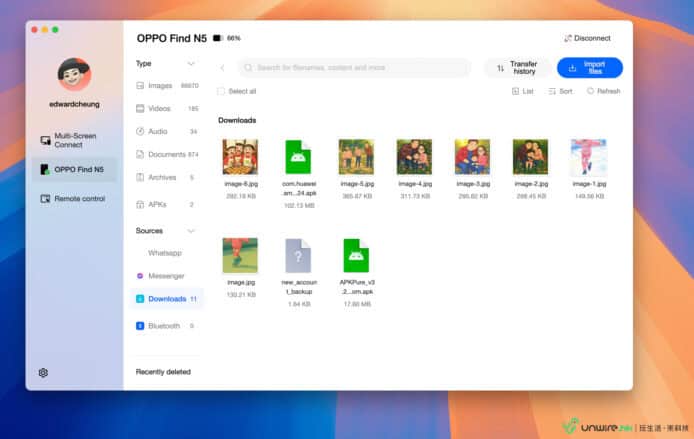Screen dimensions: 694x439
Task: Show the Archives category
Action: (x=167, y=177)
